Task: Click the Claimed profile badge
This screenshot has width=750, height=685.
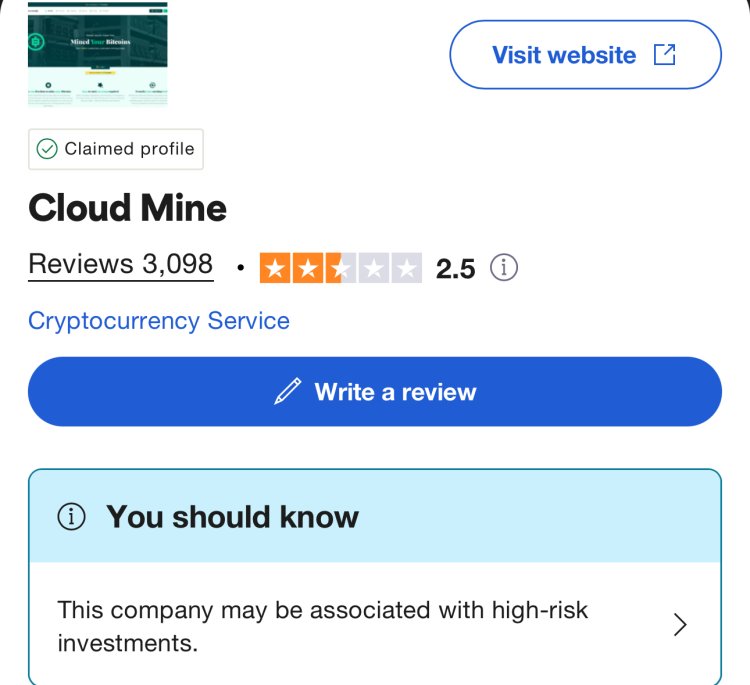Action: click(116, 149)
